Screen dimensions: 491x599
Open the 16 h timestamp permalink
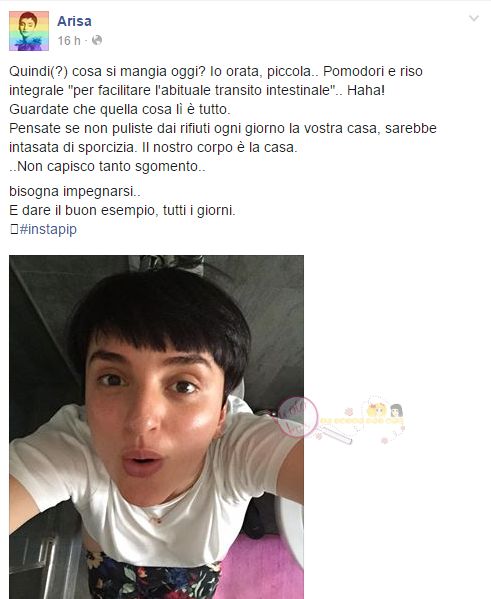69,40
